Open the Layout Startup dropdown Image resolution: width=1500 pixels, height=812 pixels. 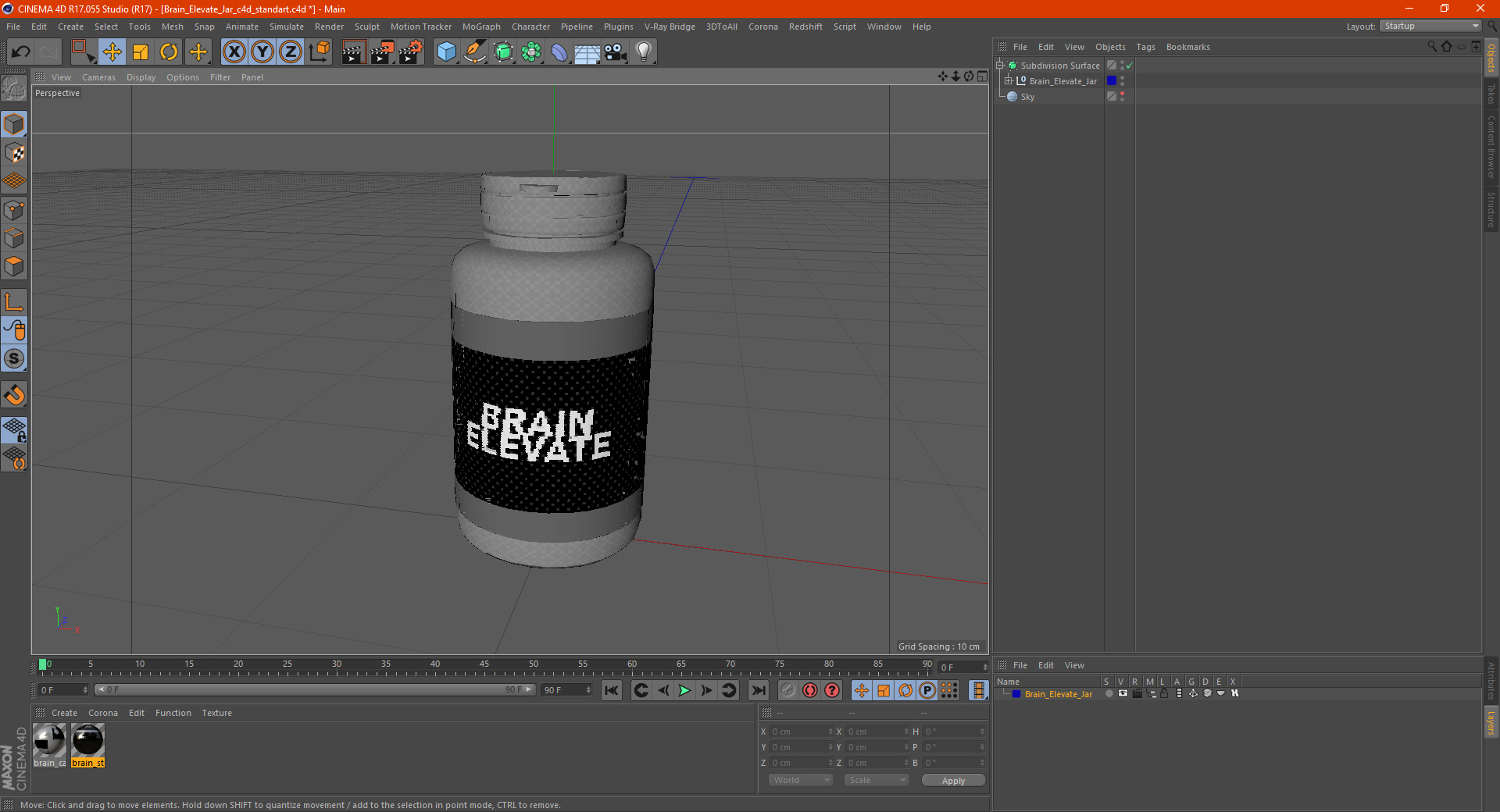click(1430, 26)
